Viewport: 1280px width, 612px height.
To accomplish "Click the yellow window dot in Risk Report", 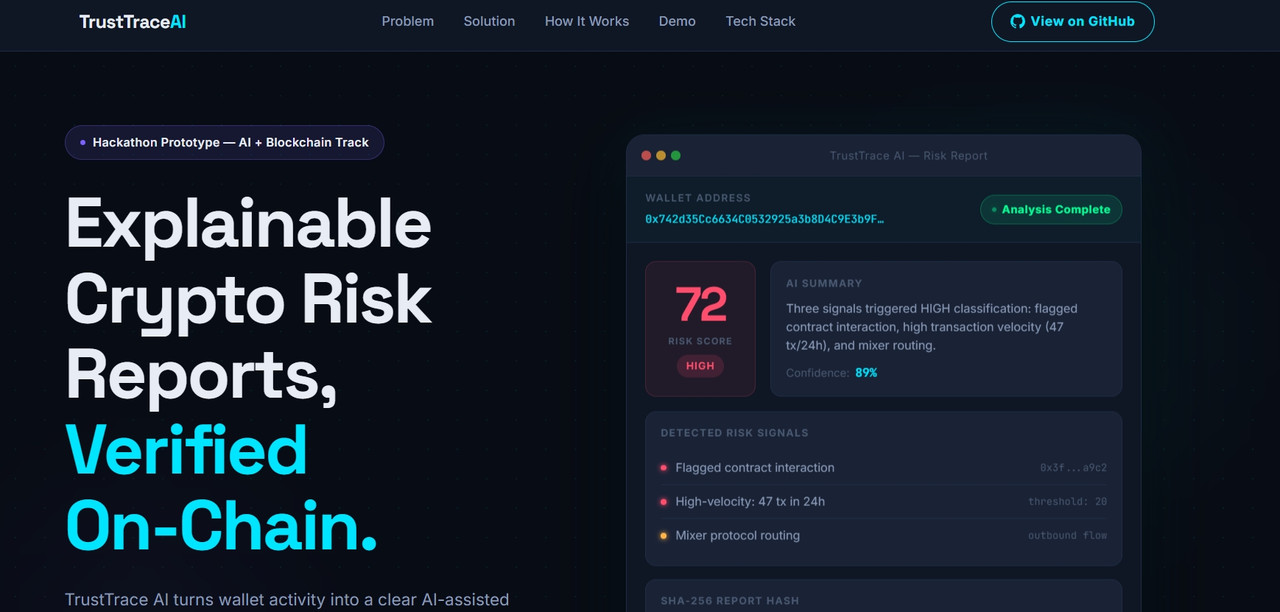I will tap(661, 155).
